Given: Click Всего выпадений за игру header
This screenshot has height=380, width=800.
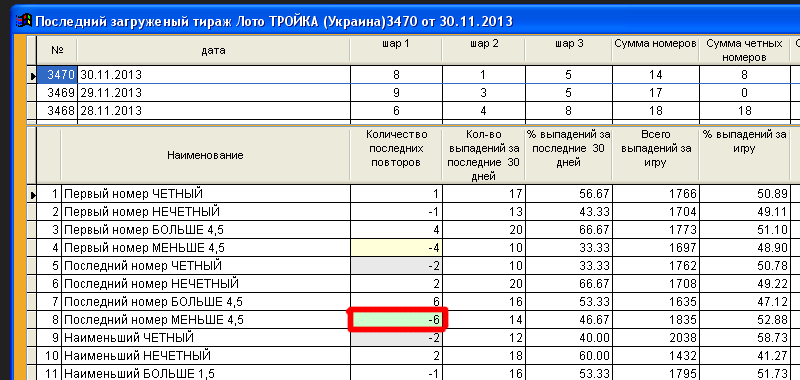Looking at the screenshot, I should [x=656, y=155].
